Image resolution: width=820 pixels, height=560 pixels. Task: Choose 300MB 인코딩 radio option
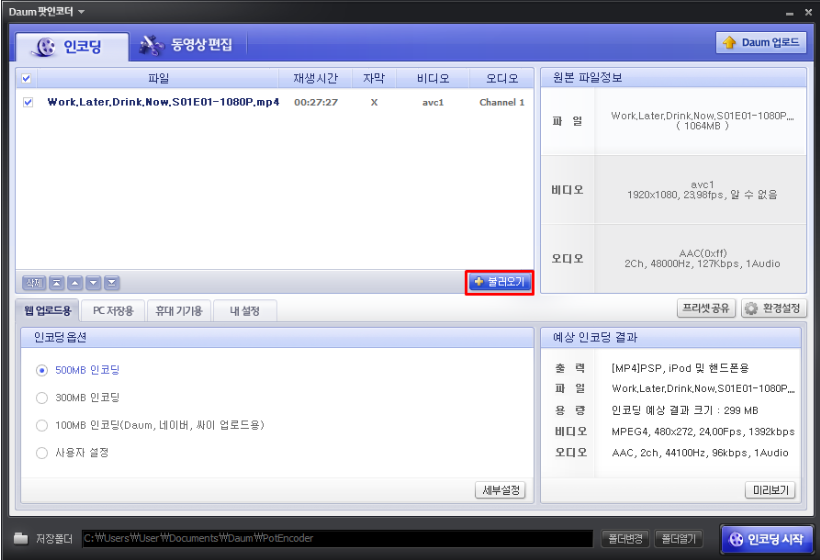tap(42, 398)
